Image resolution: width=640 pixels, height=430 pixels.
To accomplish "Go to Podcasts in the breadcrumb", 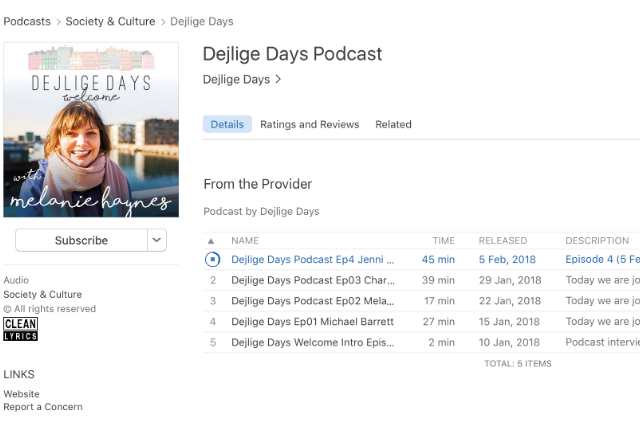I will [29, 21].
